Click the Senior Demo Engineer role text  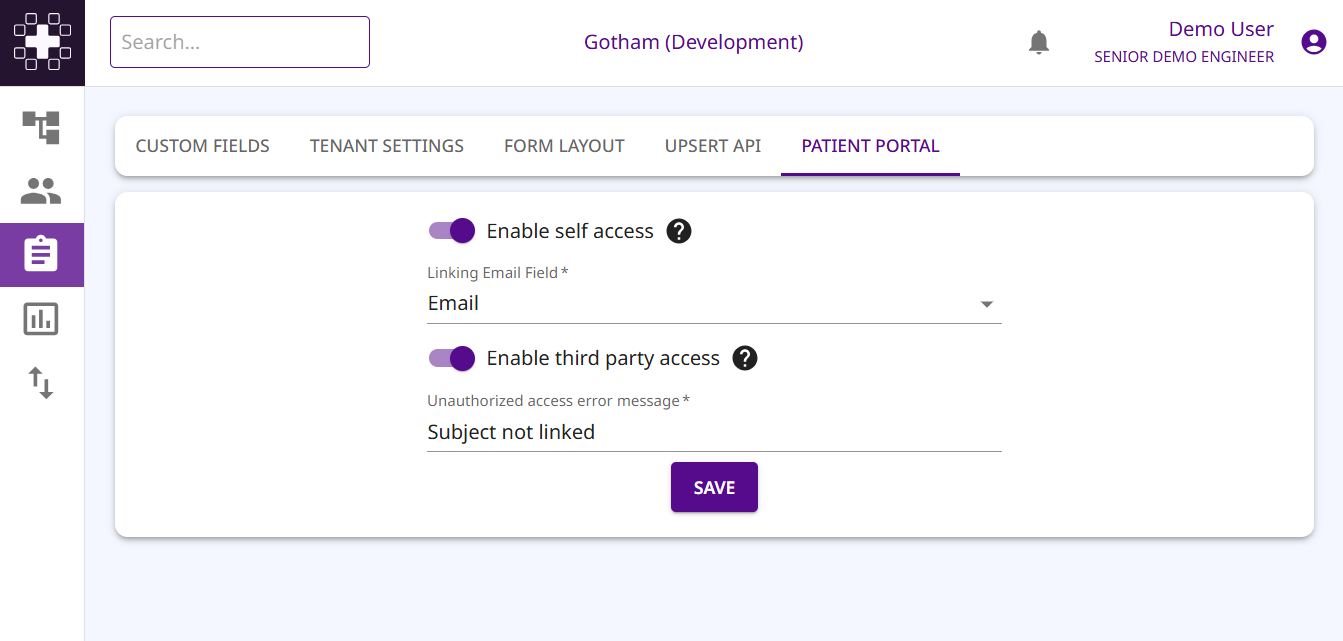(x=1184, y=57)
